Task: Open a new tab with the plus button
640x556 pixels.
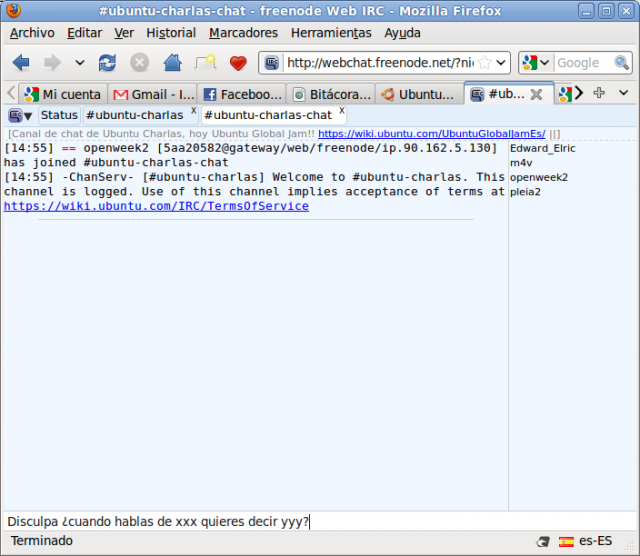Action: [x=599, y=93]
